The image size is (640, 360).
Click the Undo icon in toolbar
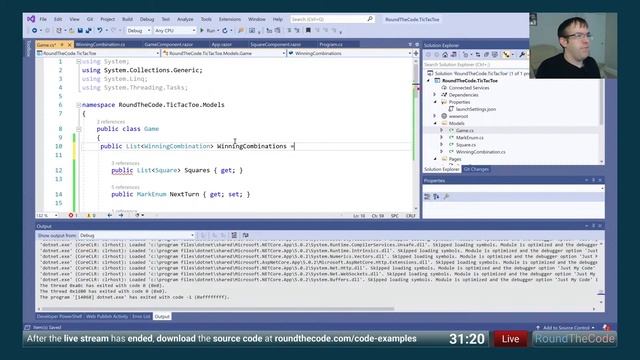coord(100,31)
